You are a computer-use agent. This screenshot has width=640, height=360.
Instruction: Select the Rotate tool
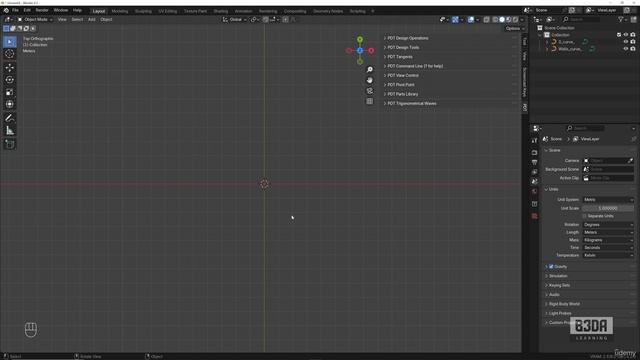tap(10, 80)
